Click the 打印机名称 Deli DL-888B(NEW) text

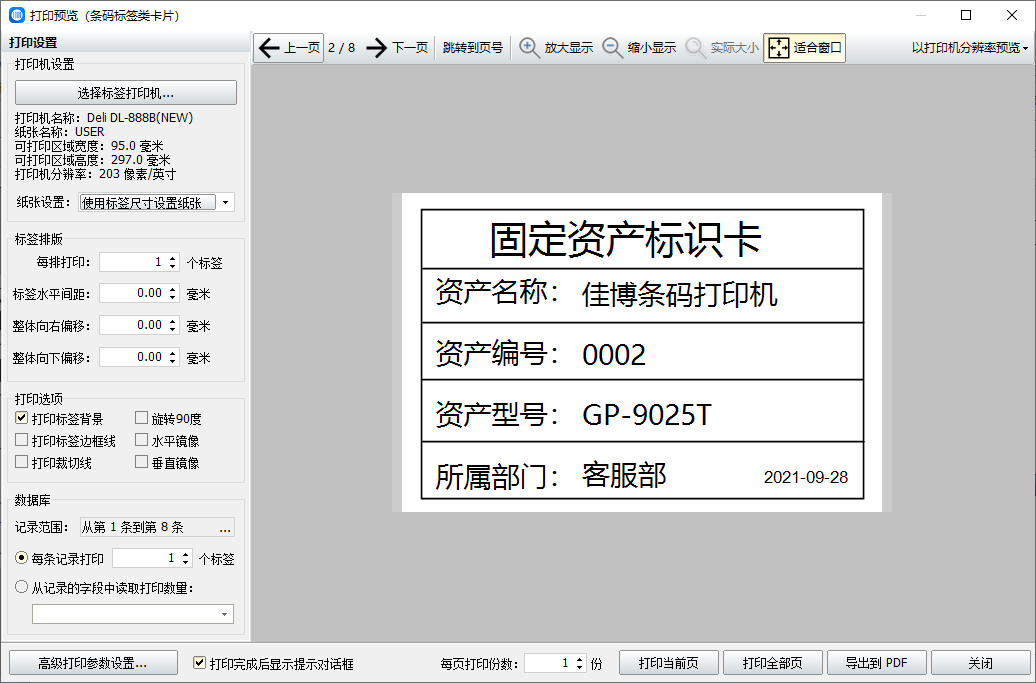coord(104,118)
